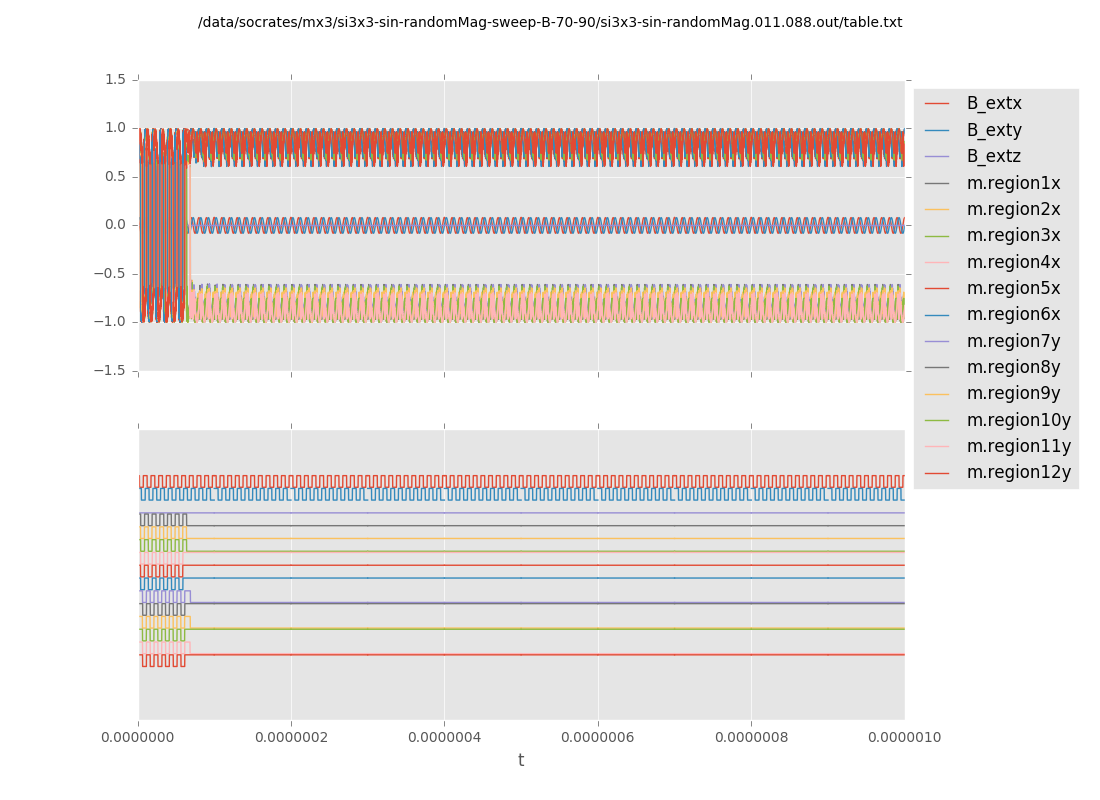Viewport: 1100px width, 800px height.
Task: Click the B_extx legend label
Action: click(993, 103)
